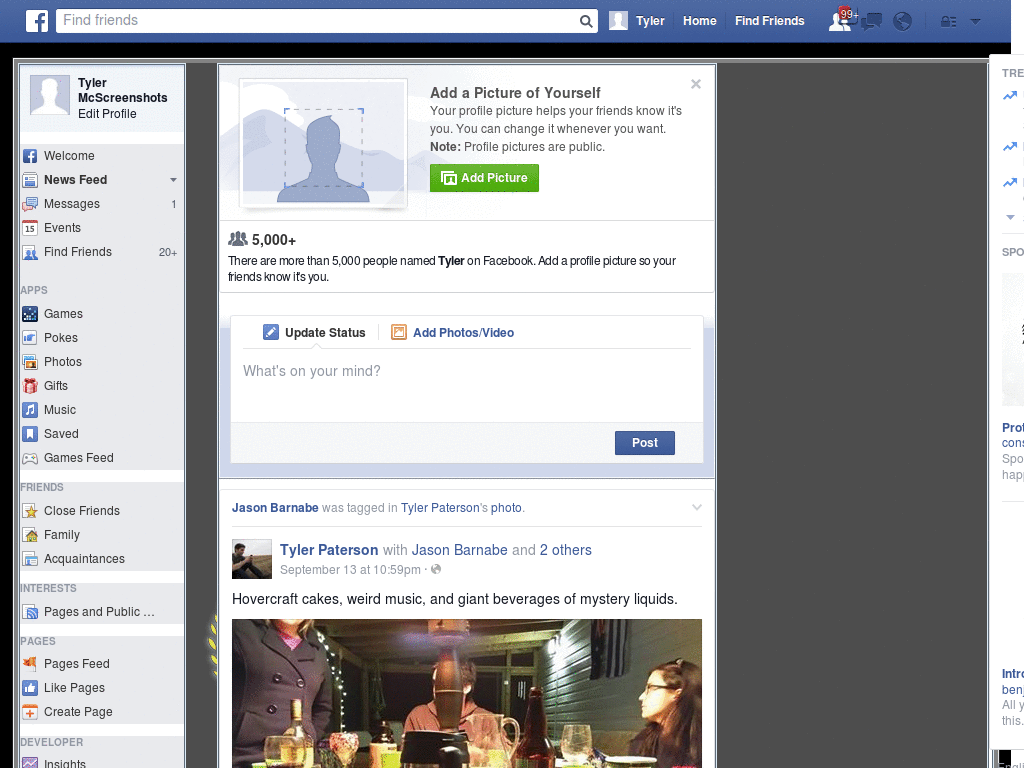Click the Like Pages thumbs-up icon
The width and height of the screenshot is (1024, 768).
[30, 688]
